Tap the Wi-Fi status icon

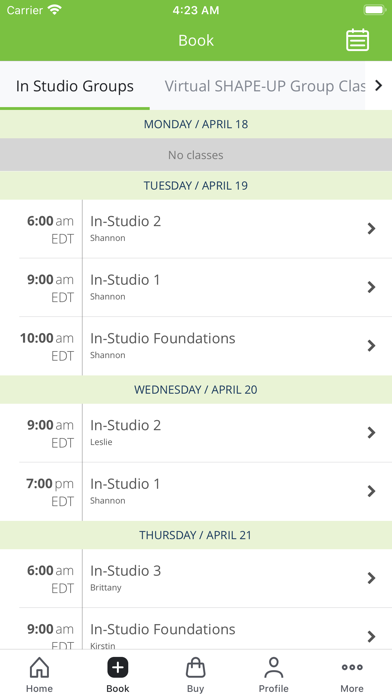tap(55, 10)
